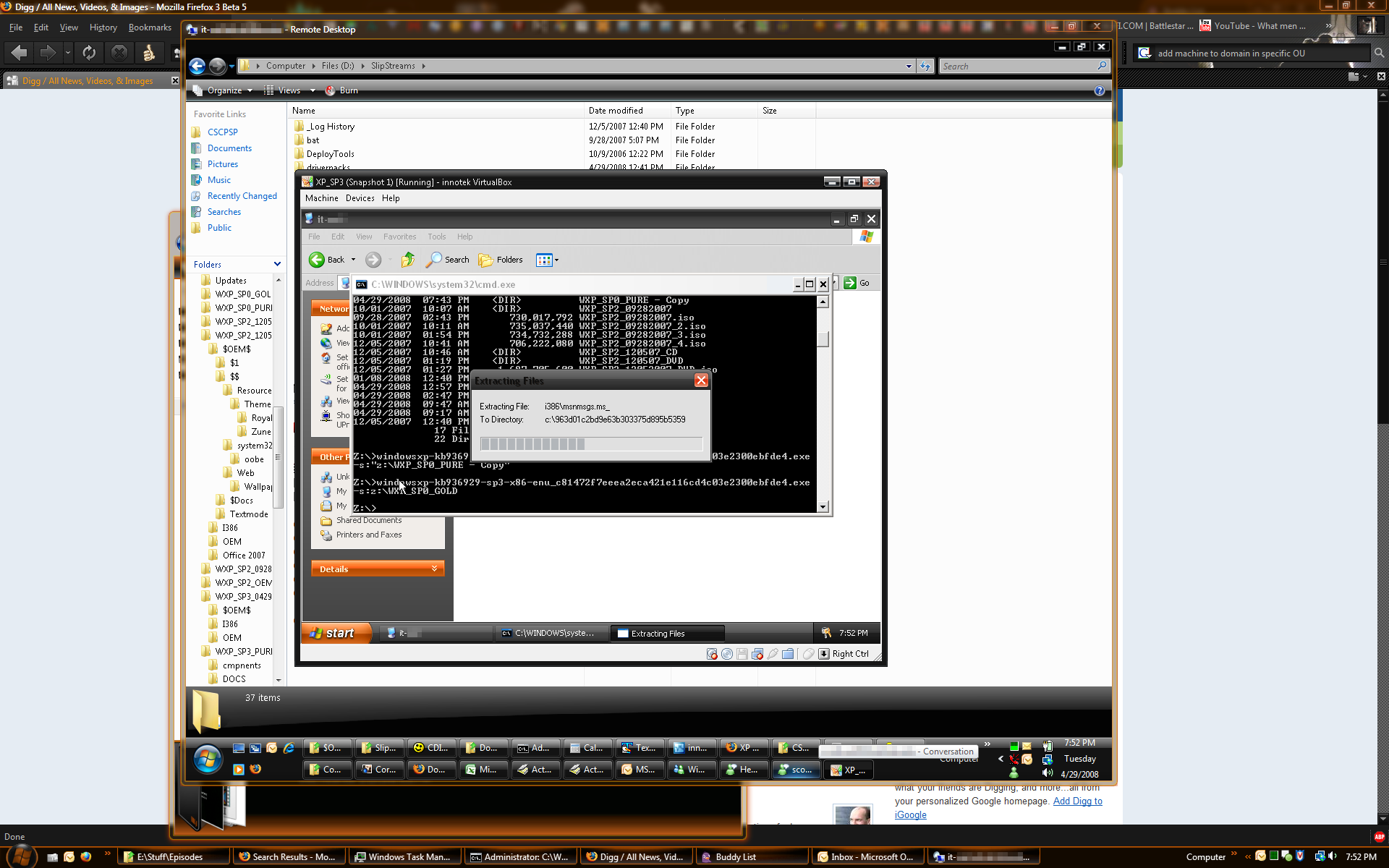The width and height of the screenshot is (1389, 868).
Task: Click Internet Explorer quick launch icon
Action: [289, 748]
